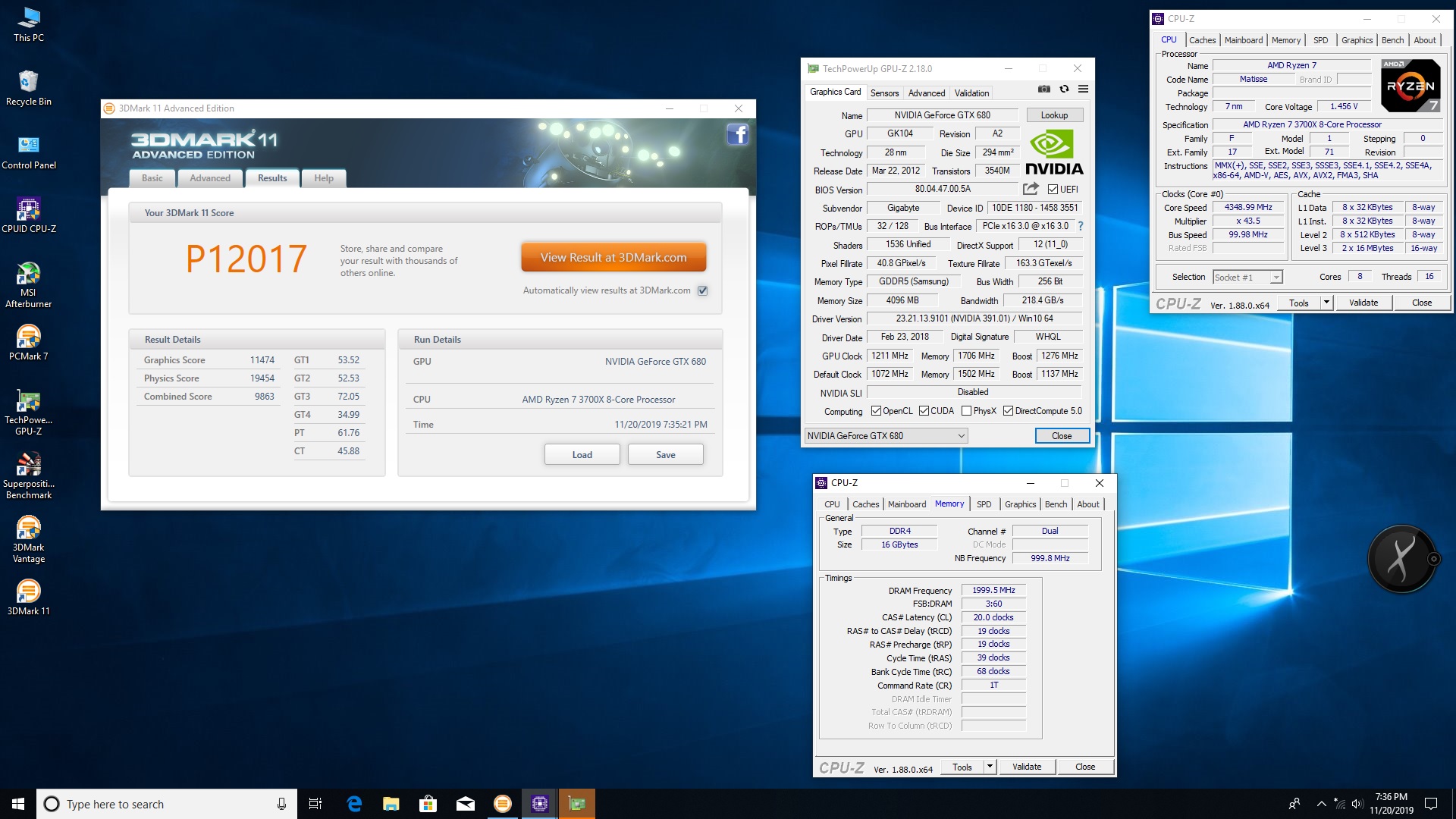Viewport: 1456px width, 819px height.
Task: Click the Facebook icon in 3DMark 11
Action: point(737,135)
